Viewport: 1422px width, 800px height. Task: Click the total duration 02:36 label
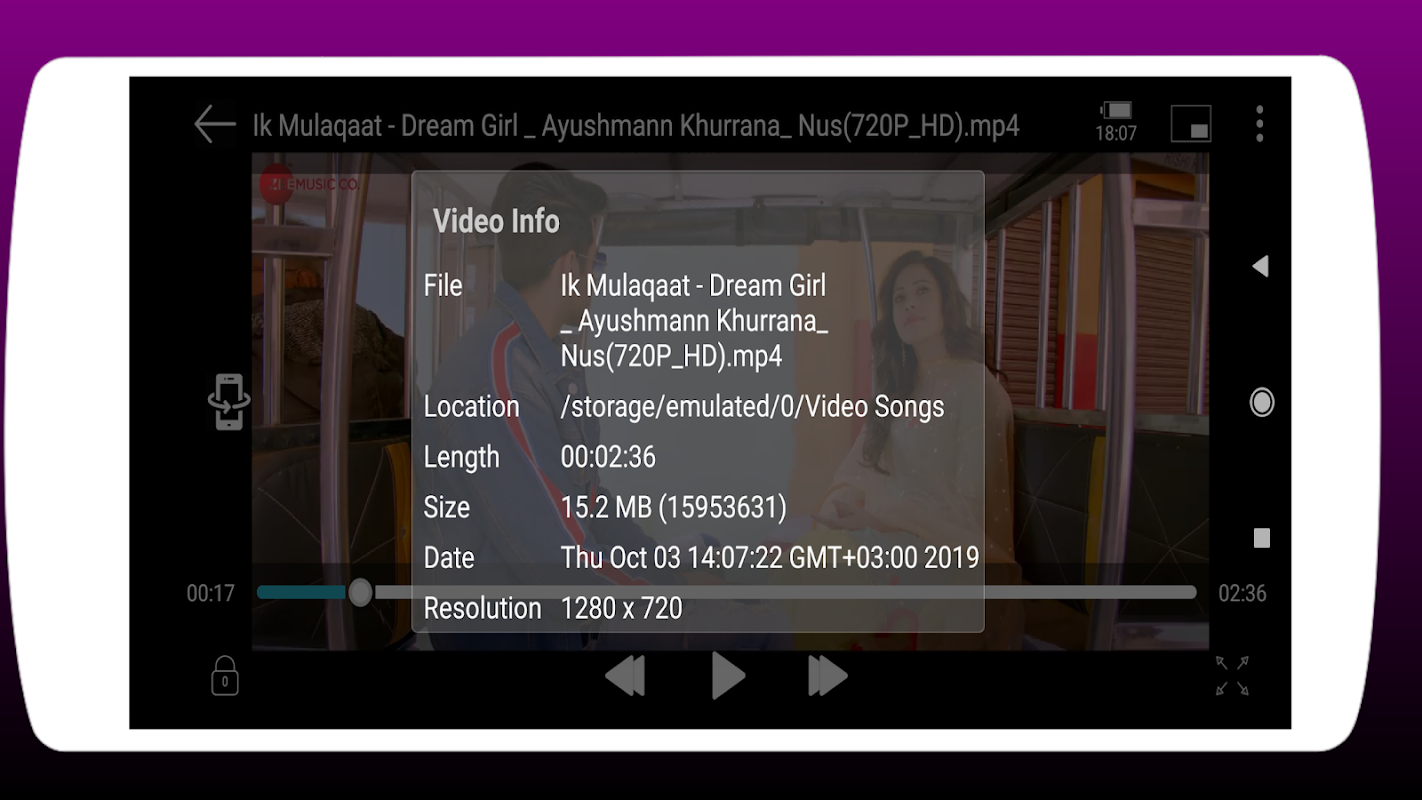1242,593
